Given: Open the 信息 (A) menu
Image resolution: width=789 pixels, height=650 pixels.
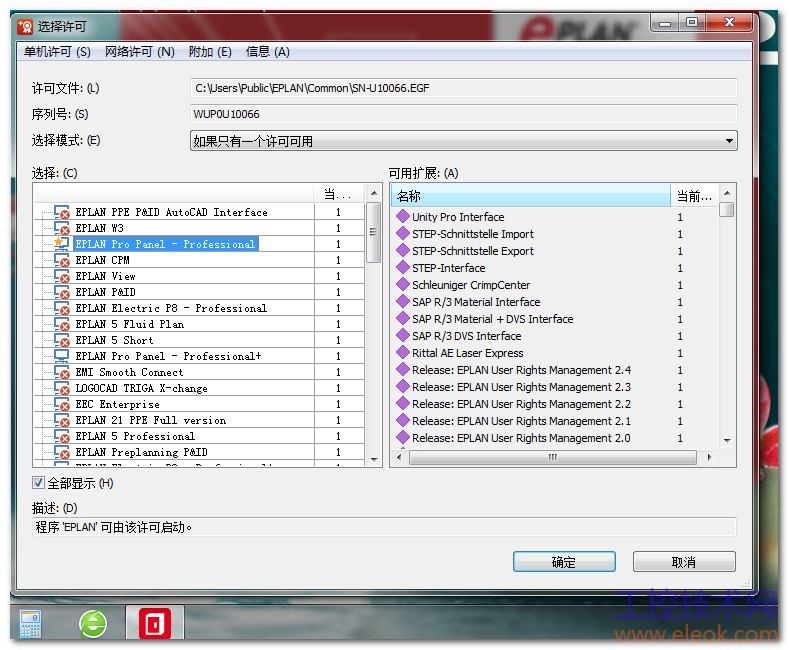Looking at the screenshot, I should pos(268,52).
